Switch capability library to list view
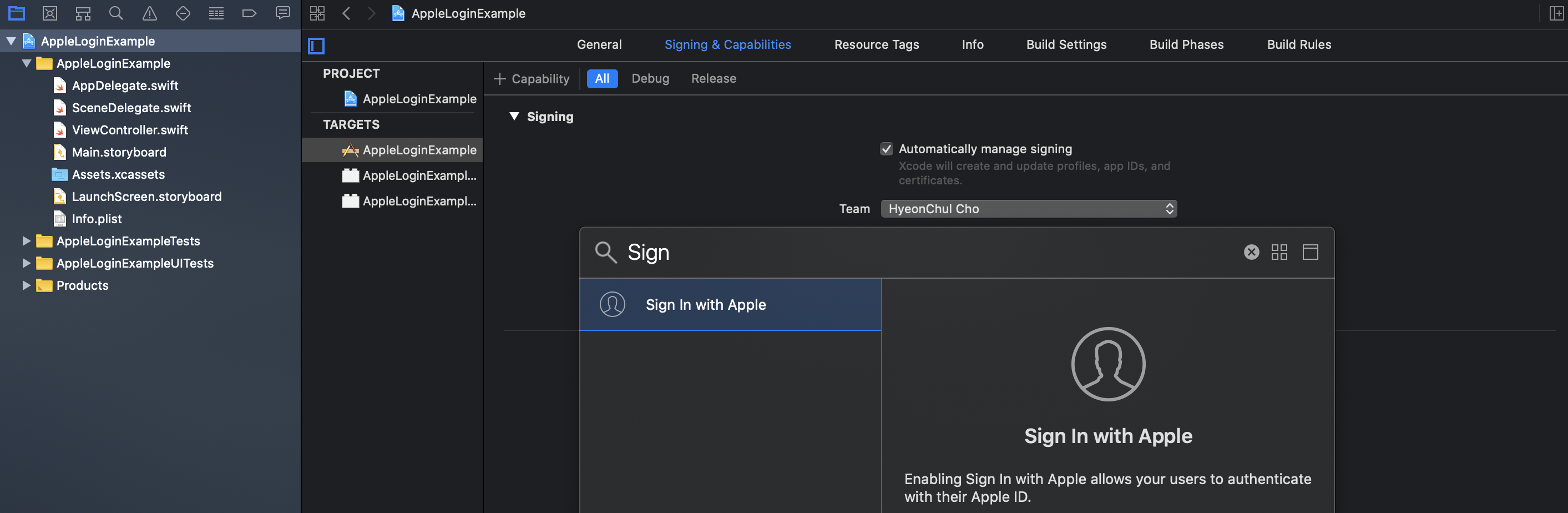This screenshot has width=1568, height=513. (1310, 252)
